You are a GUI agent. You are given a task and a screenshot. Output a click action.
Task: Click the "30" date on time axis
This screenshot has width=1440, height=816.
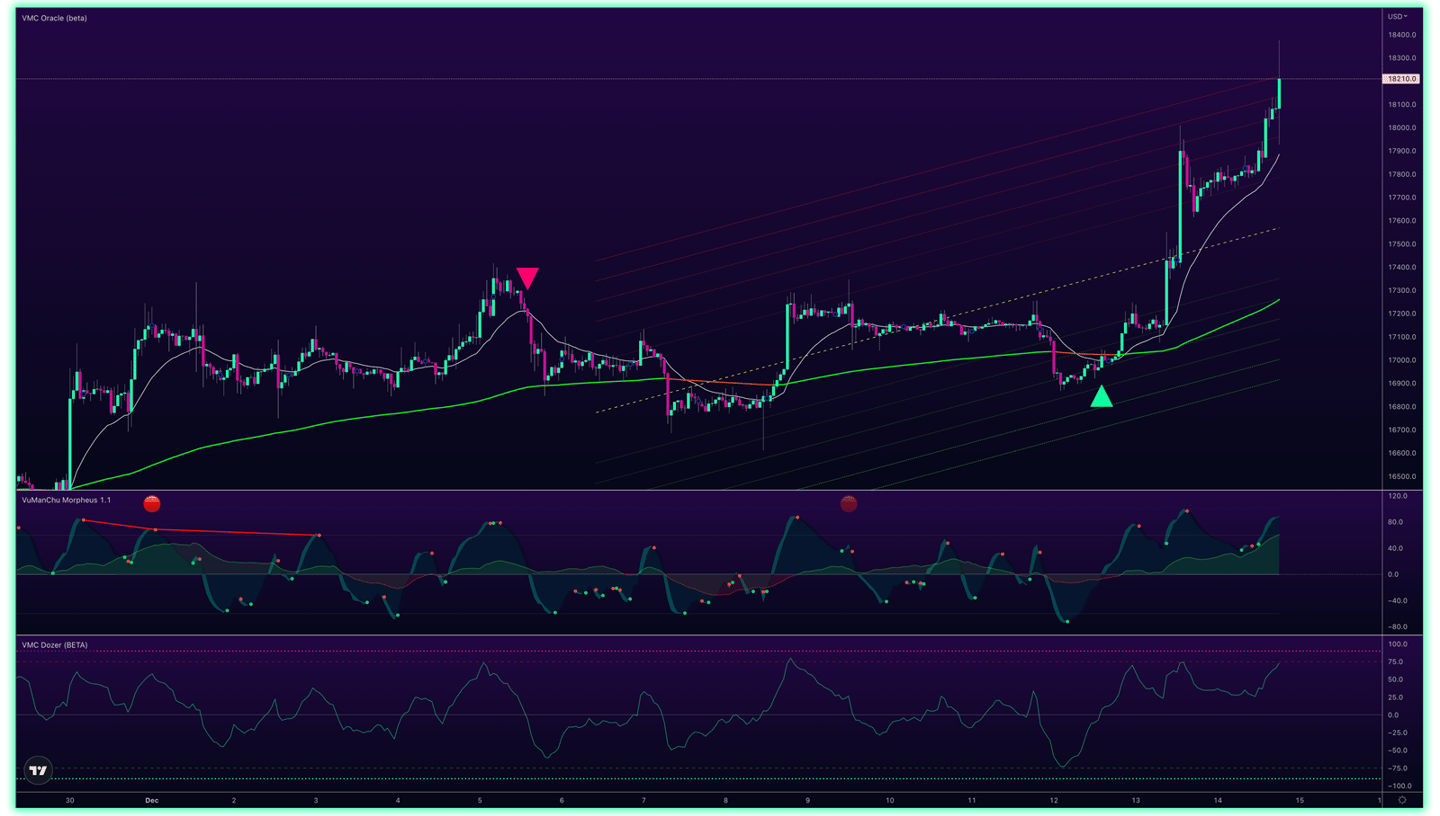tap(70, 800)
